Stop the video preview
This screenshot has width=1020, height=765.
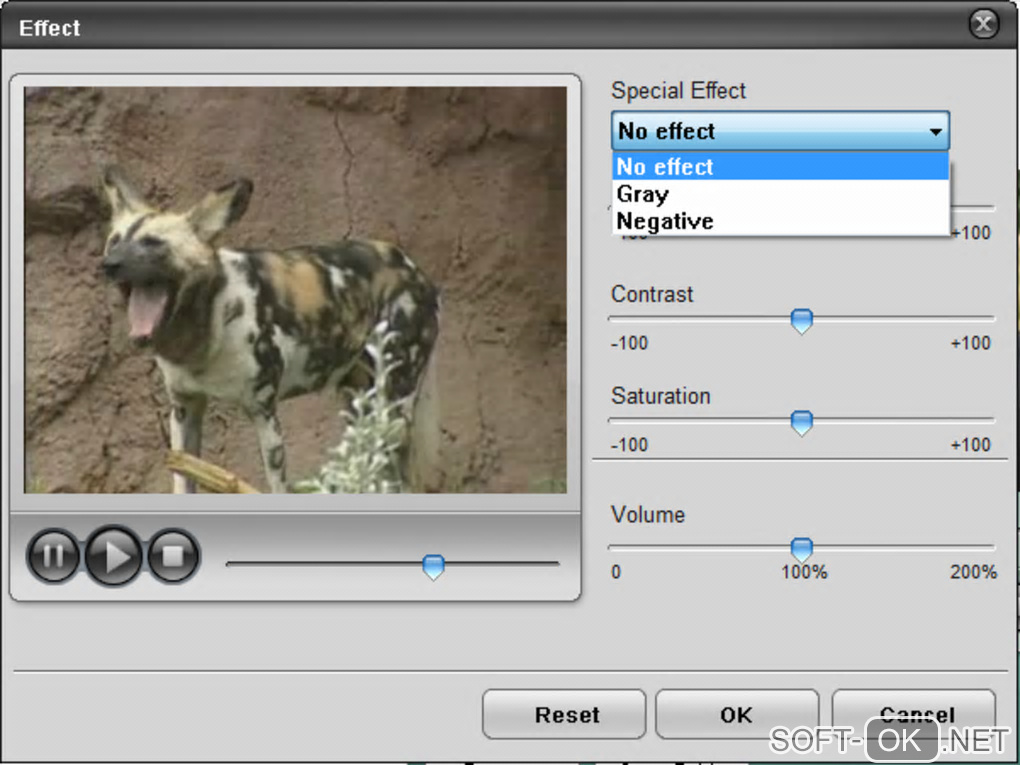pos(173,556)
